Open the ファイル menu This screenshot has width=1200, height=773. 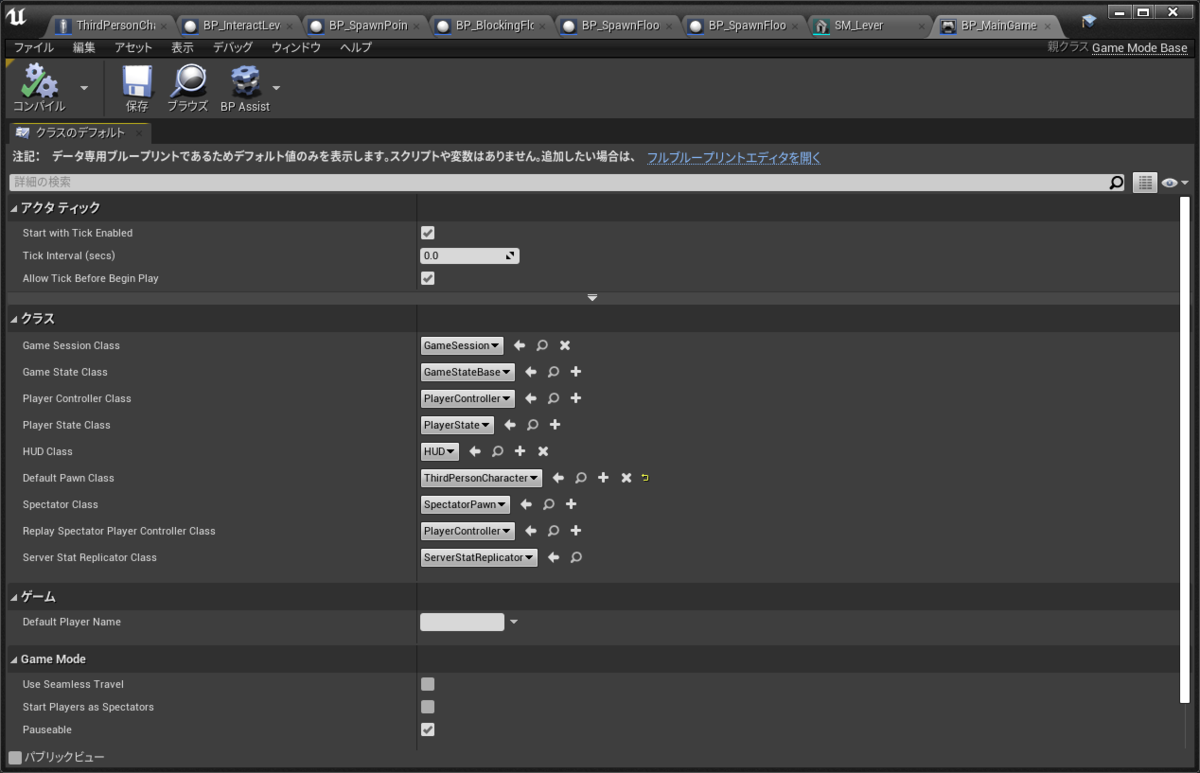click(x=34, y=47)
